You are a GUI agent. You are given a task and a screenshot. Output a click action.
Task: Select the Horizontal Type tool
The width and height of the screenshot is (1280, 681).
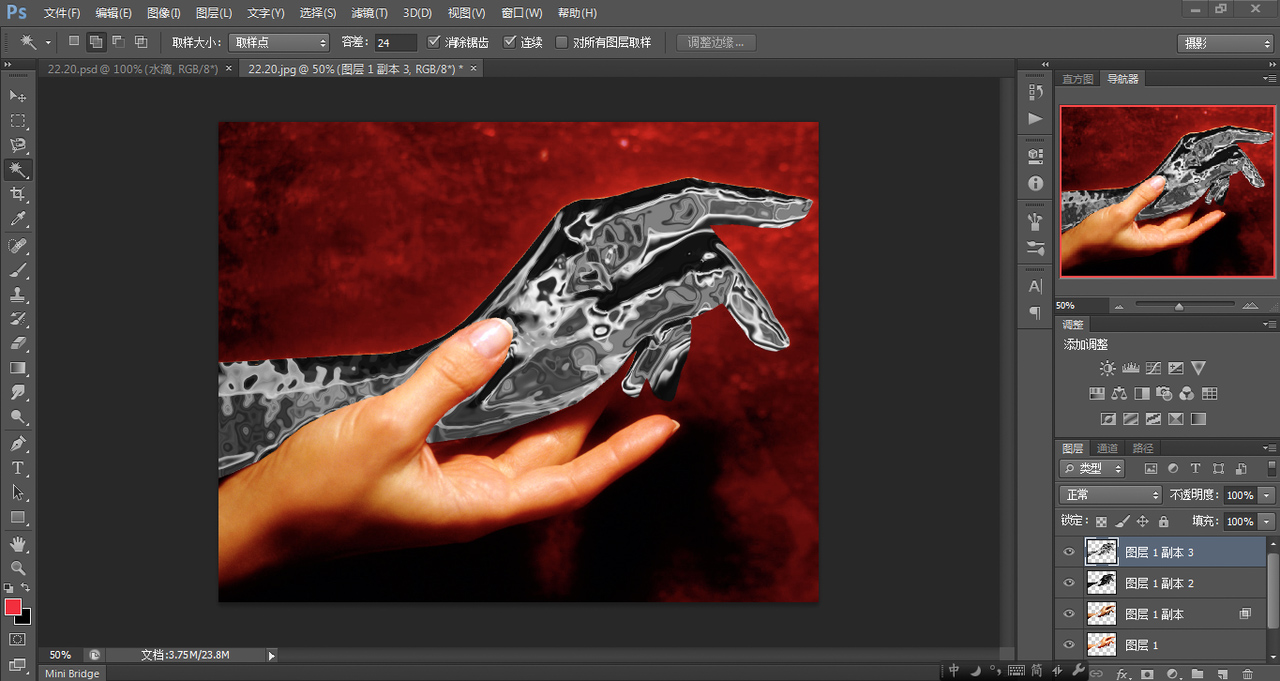point(18,468)
